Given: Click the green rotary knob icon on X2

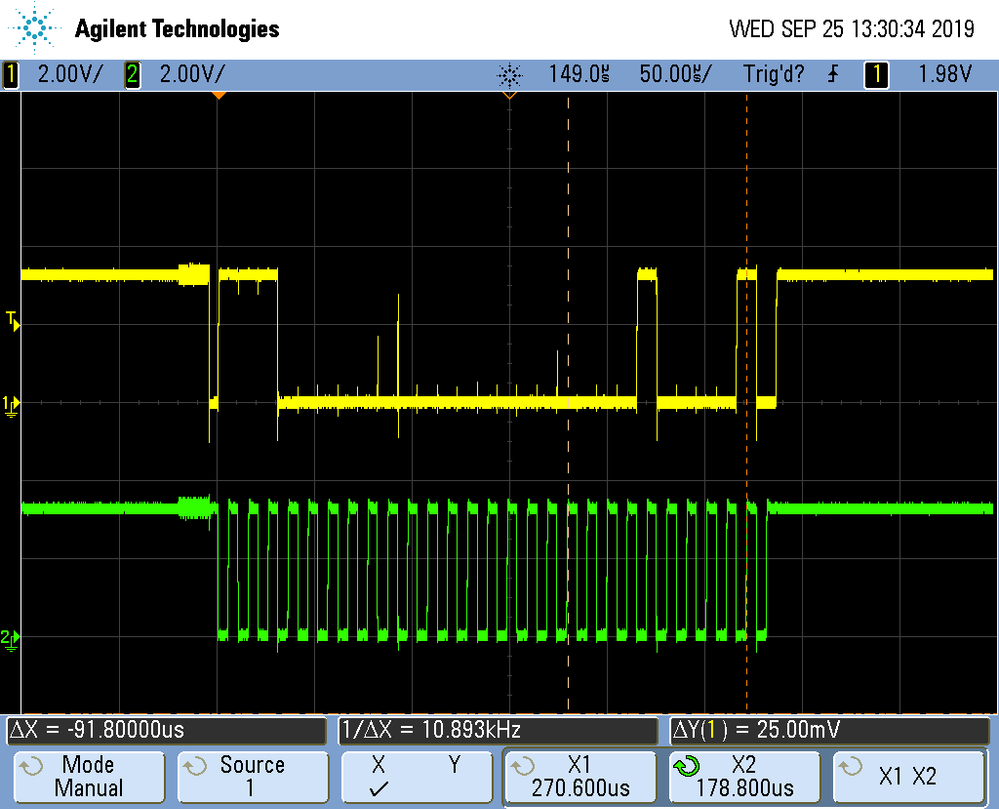Looking at the screenshot, I should tap(686, 766).
